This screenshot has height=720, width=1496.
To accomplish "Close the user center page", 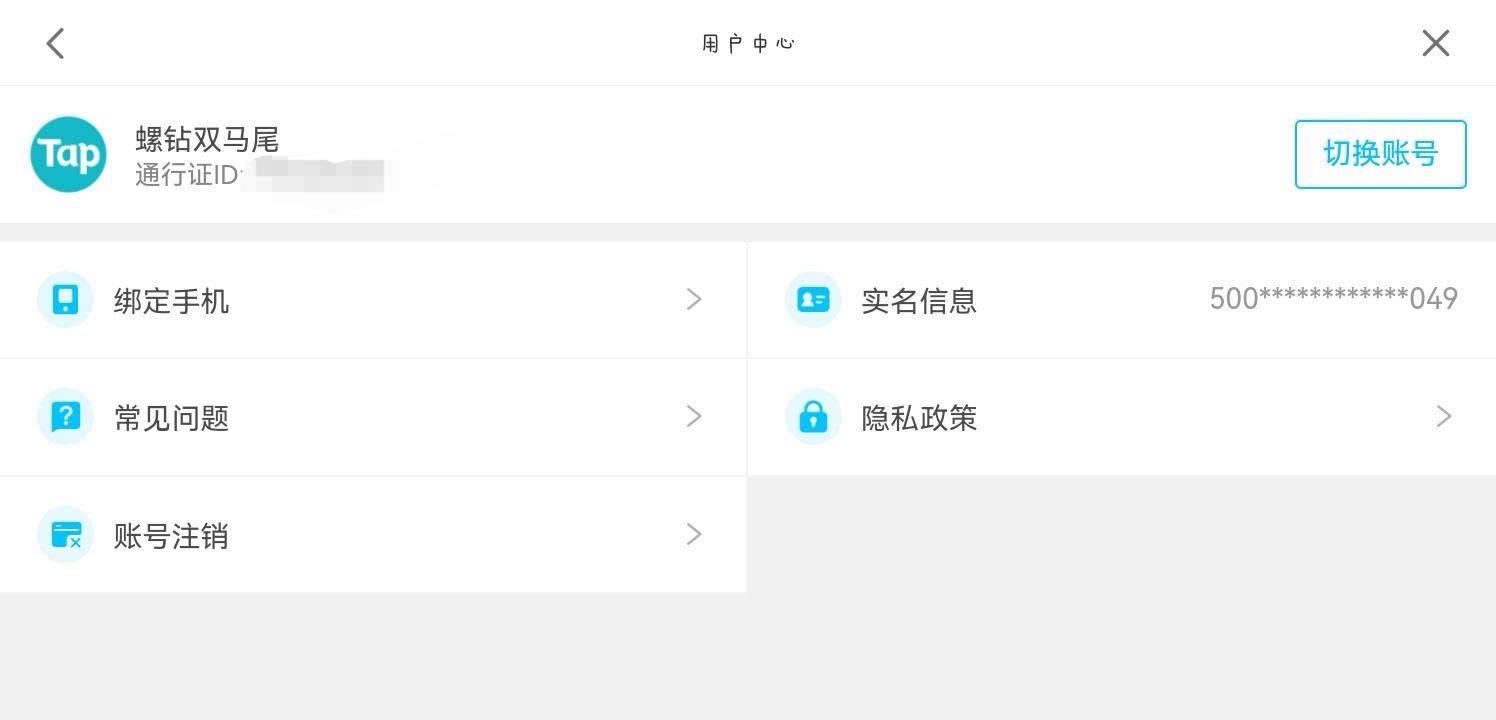I will [1436, 43].
